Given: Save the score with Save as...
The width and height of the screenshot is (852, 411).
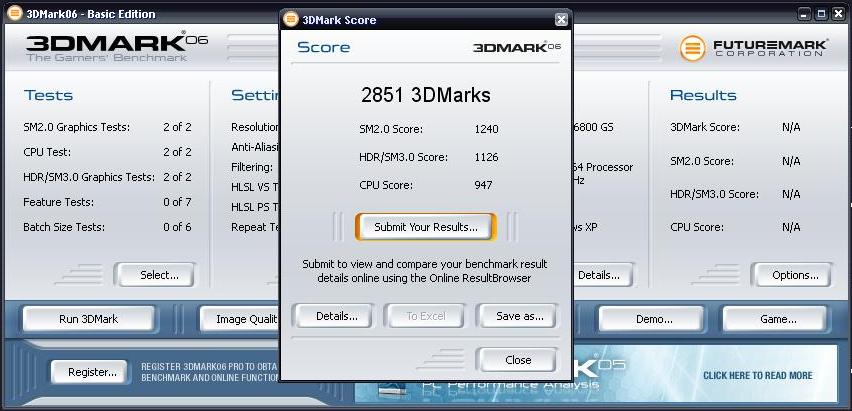Looking at the screenshot, I should (517, 316).
